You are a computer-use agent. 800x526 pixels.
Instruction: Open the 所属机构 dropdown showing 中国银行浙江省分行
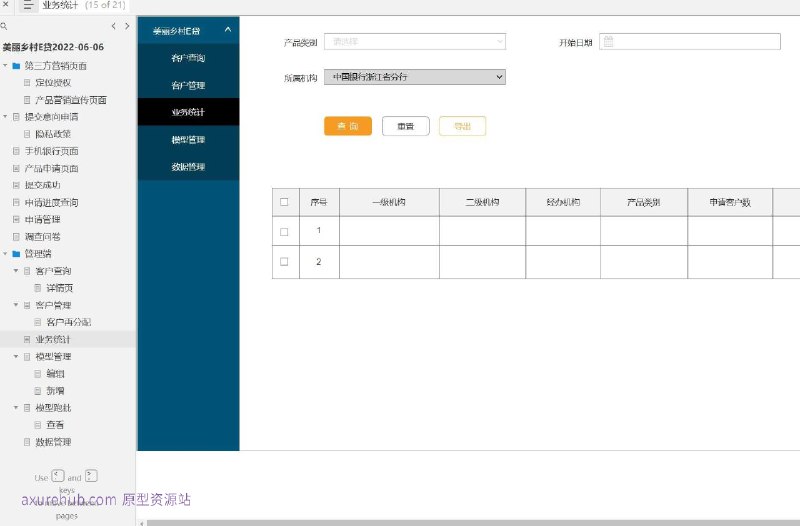(415, 77)
